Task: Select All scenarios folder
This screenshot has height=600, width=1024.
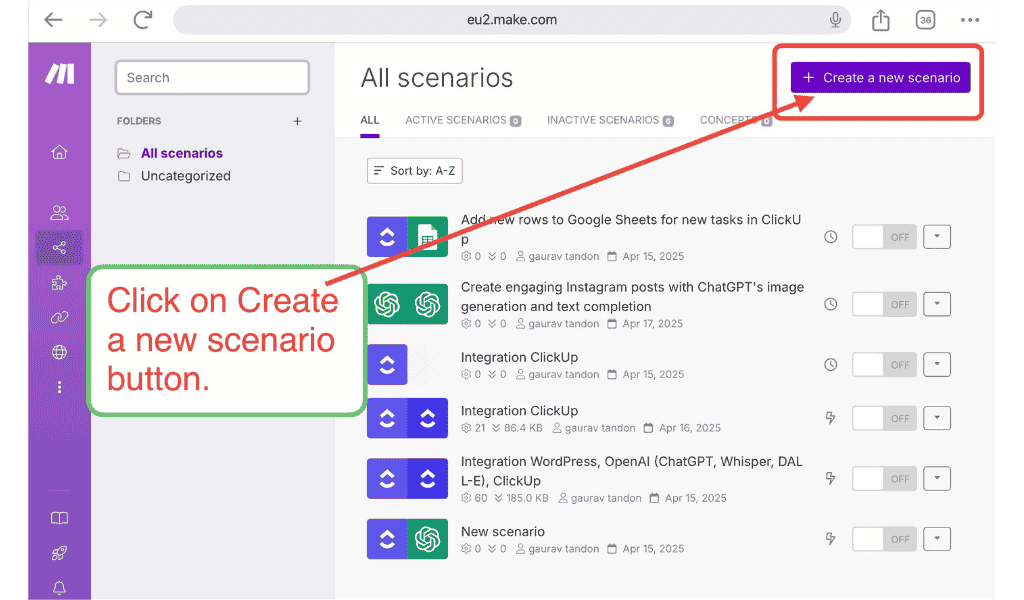Action: [182, 153]
